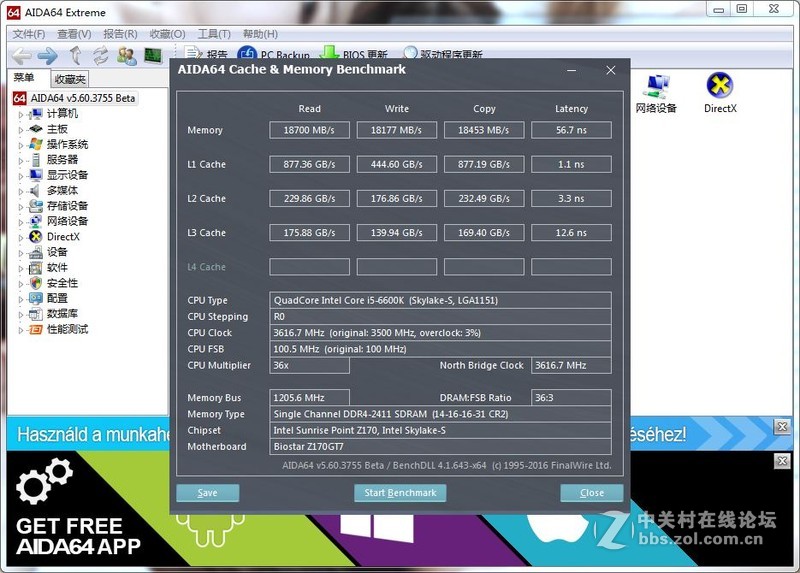Expand the 软件 tree node arrow
800x573 pixels.
[x=21, y=268]
